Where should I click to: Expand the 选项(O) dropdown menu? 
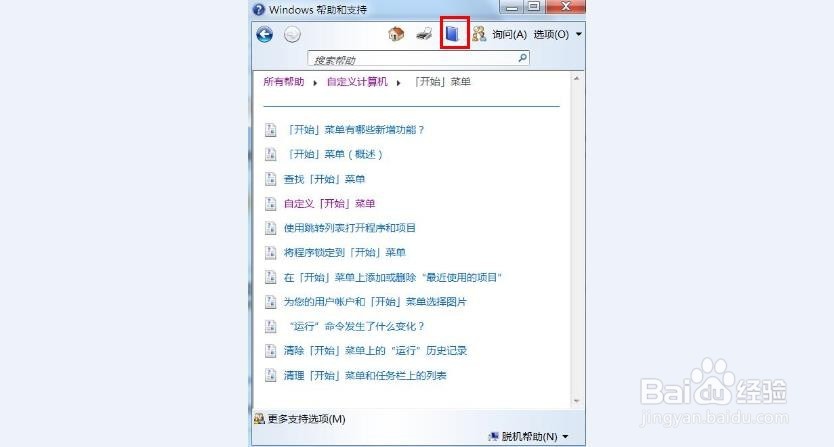click(557, 34)
